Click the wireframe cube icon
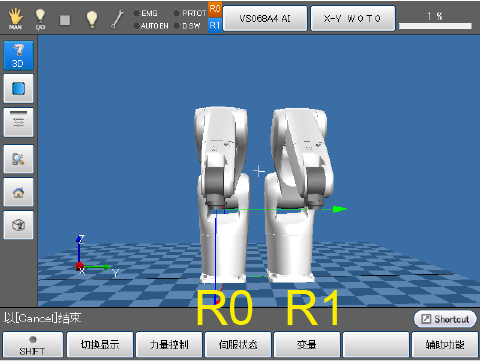480x361 pixels. [18, 225]
